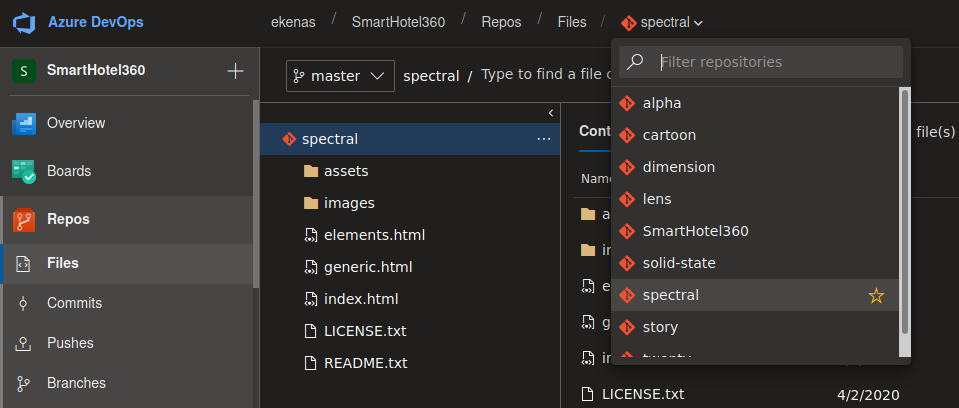
Task: Open Pushes in the sidebar
Action: point(127,343)
